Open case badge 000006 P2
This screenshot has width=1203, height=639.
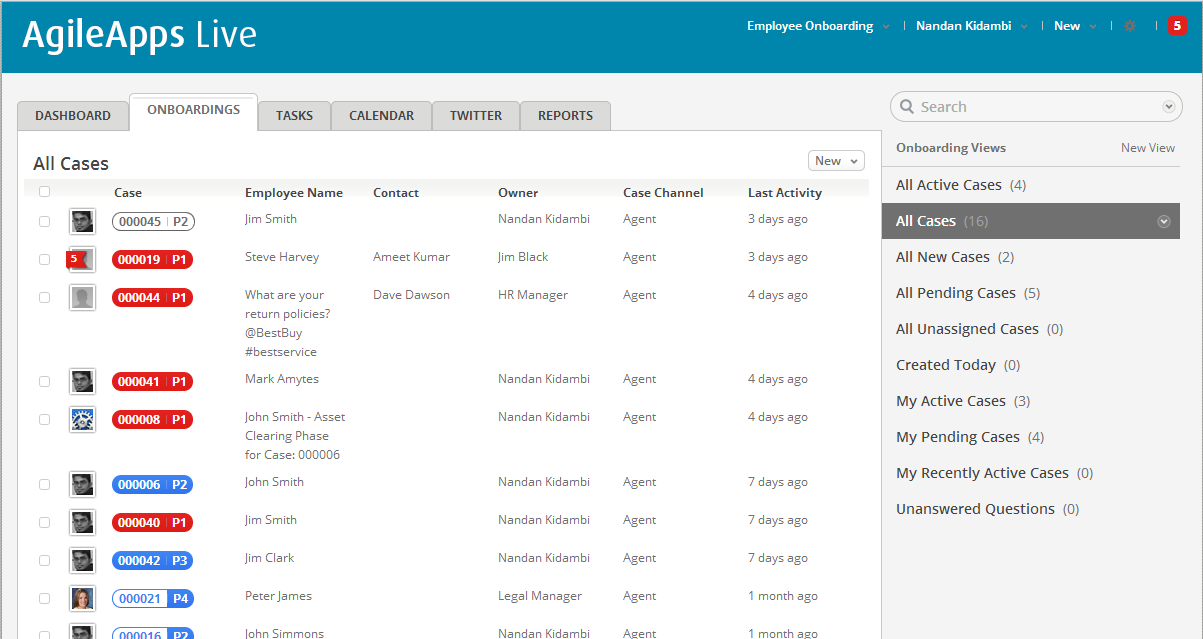pos(152,485)
